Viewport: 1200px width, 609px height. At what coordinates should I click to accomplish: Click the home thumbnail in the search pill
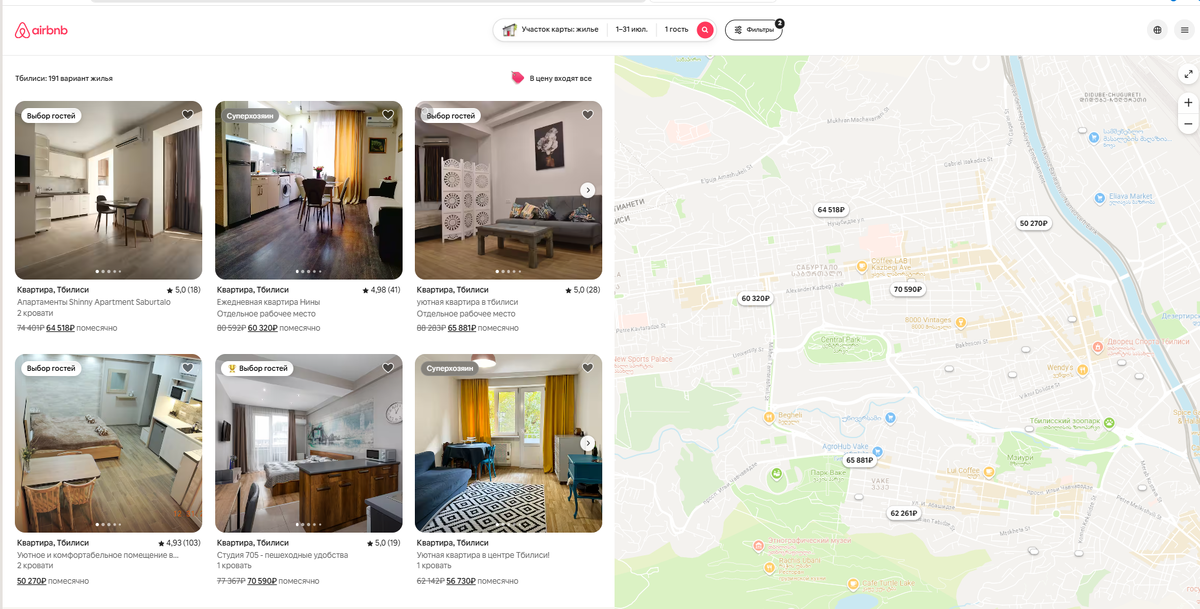click(x=509, y=30)
